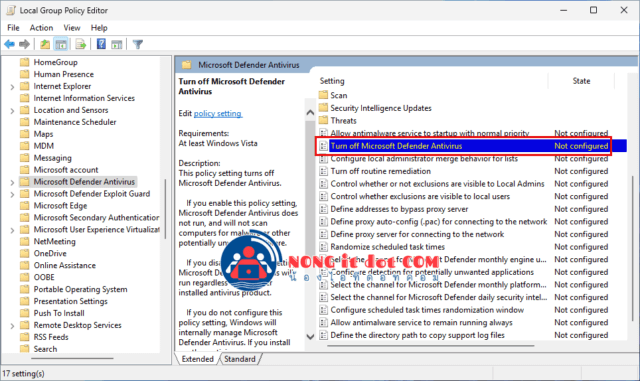Click the Threats folder icon in list

(323, 120)
